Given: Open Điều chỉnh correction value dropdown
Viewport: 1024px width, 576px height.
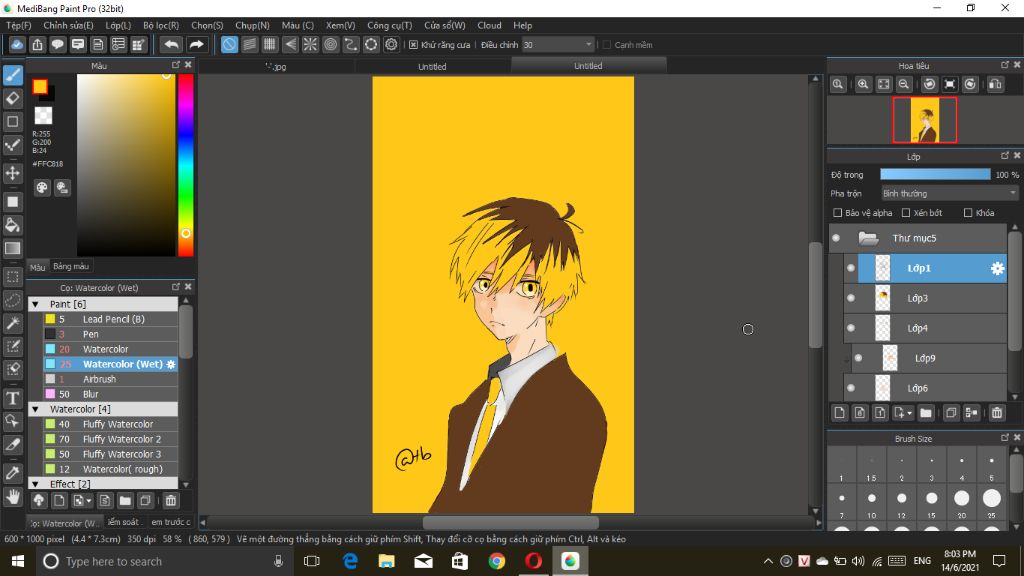Looking at the screenshot, I should pyautogui.click(x=558, y=45).
